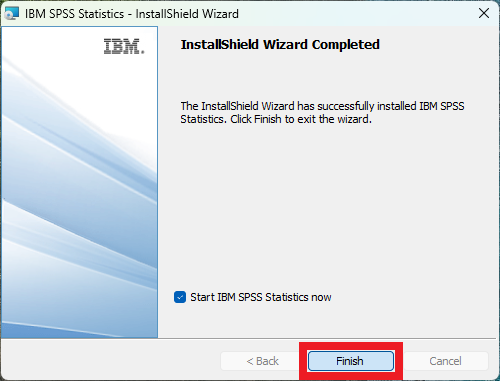This screenshot has height=381, width=500.
Task: Click the IBM logo in the banner
Action: pos(124,46)
